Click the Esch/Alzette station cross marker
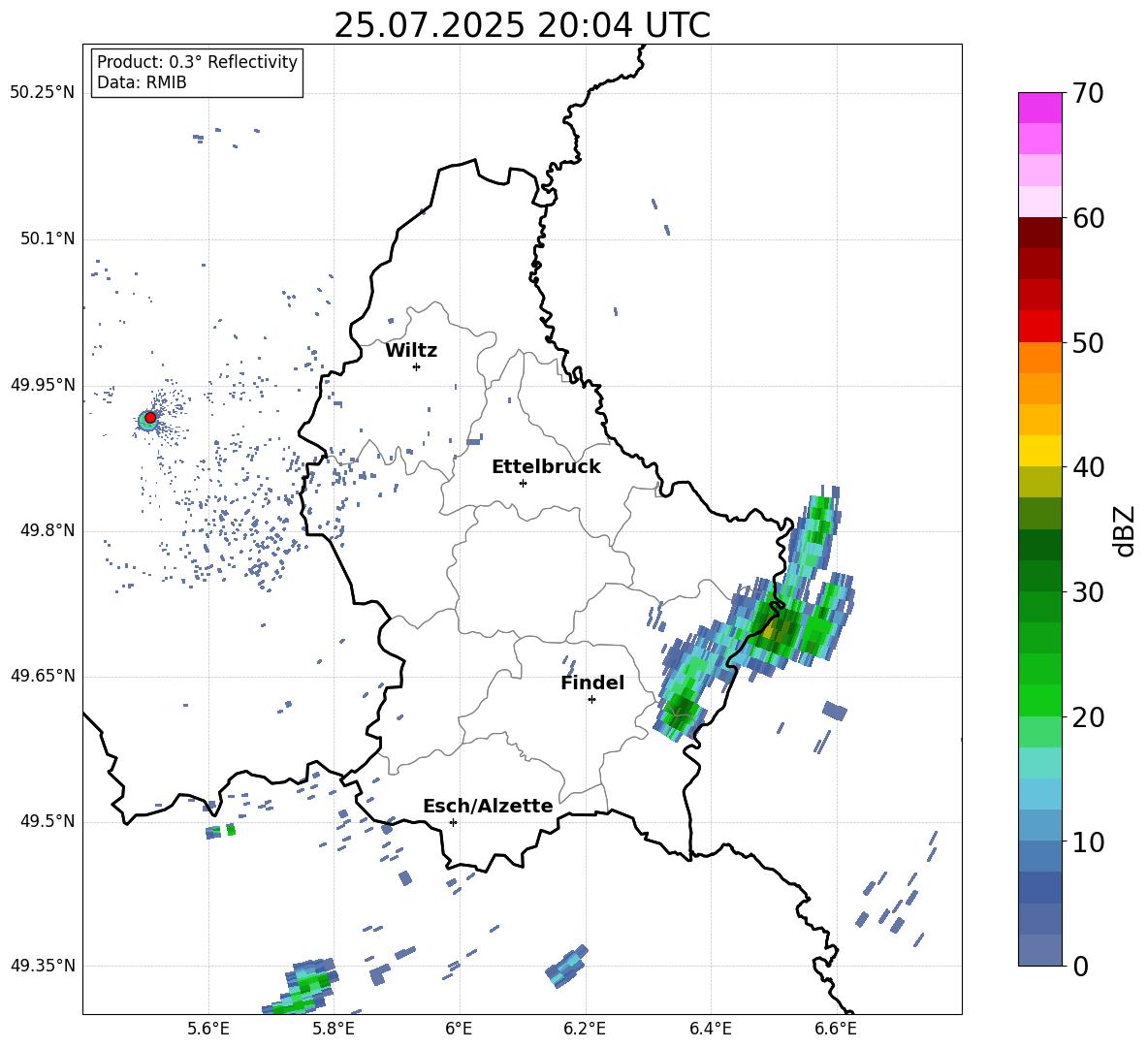 point(453,822)
